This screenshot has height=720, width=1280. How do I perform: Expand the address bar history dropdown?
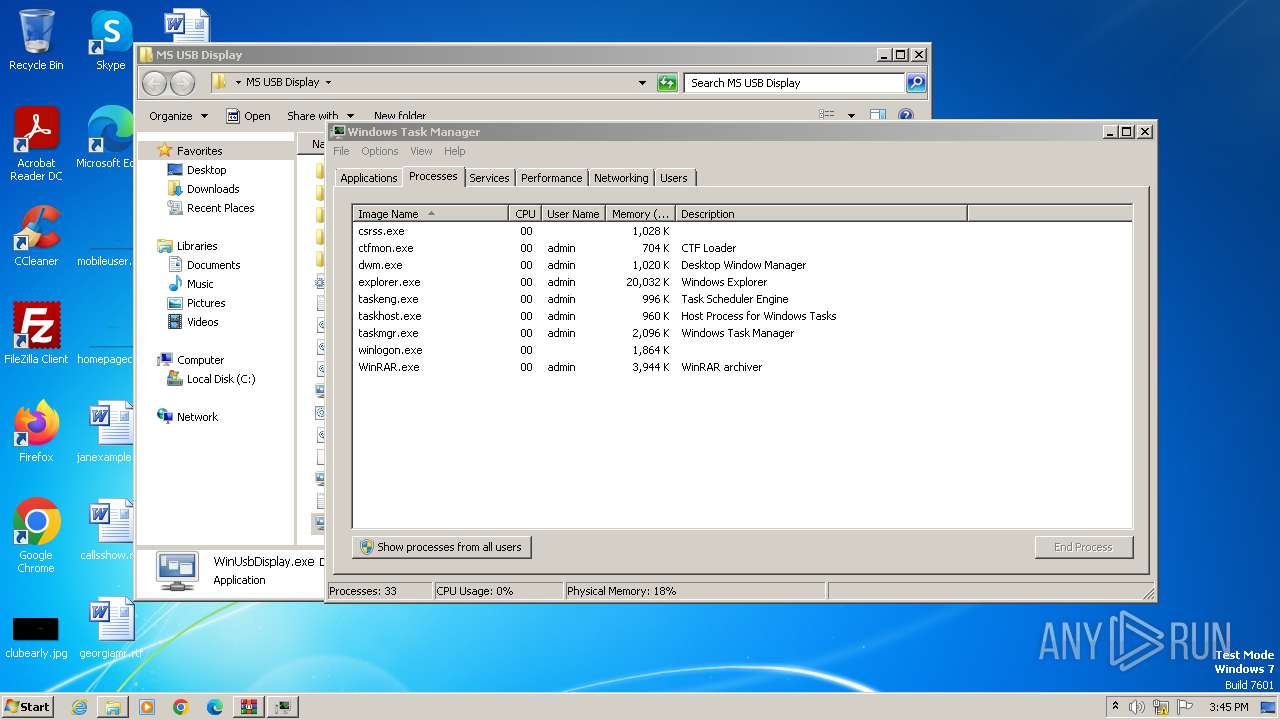pyautogui.click(x=642, y=83)
